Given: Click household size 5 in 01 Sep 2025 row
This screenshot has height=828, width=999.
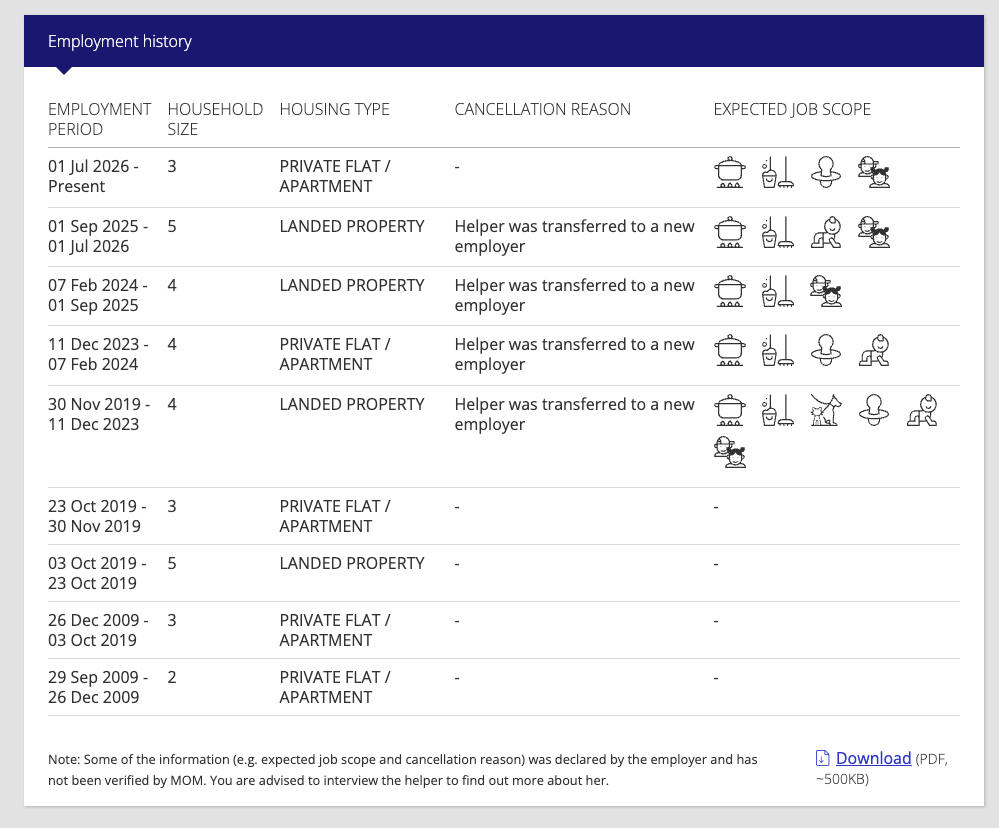Looking at the screenshot, I should click(172, 227).
